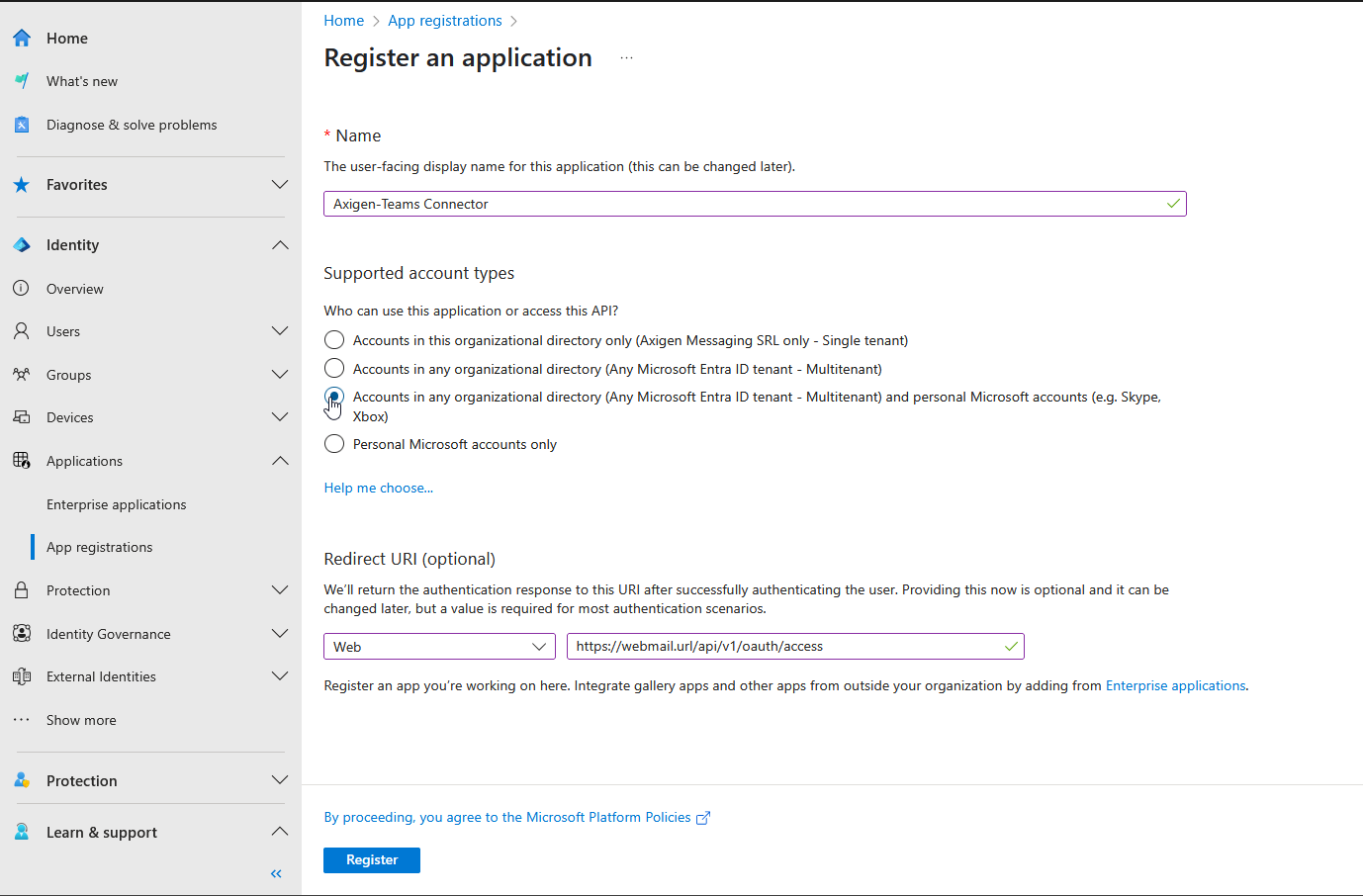This screenshot has height=896, width=1363.
Task: Select single tenant account type radio
Action: 334,340
